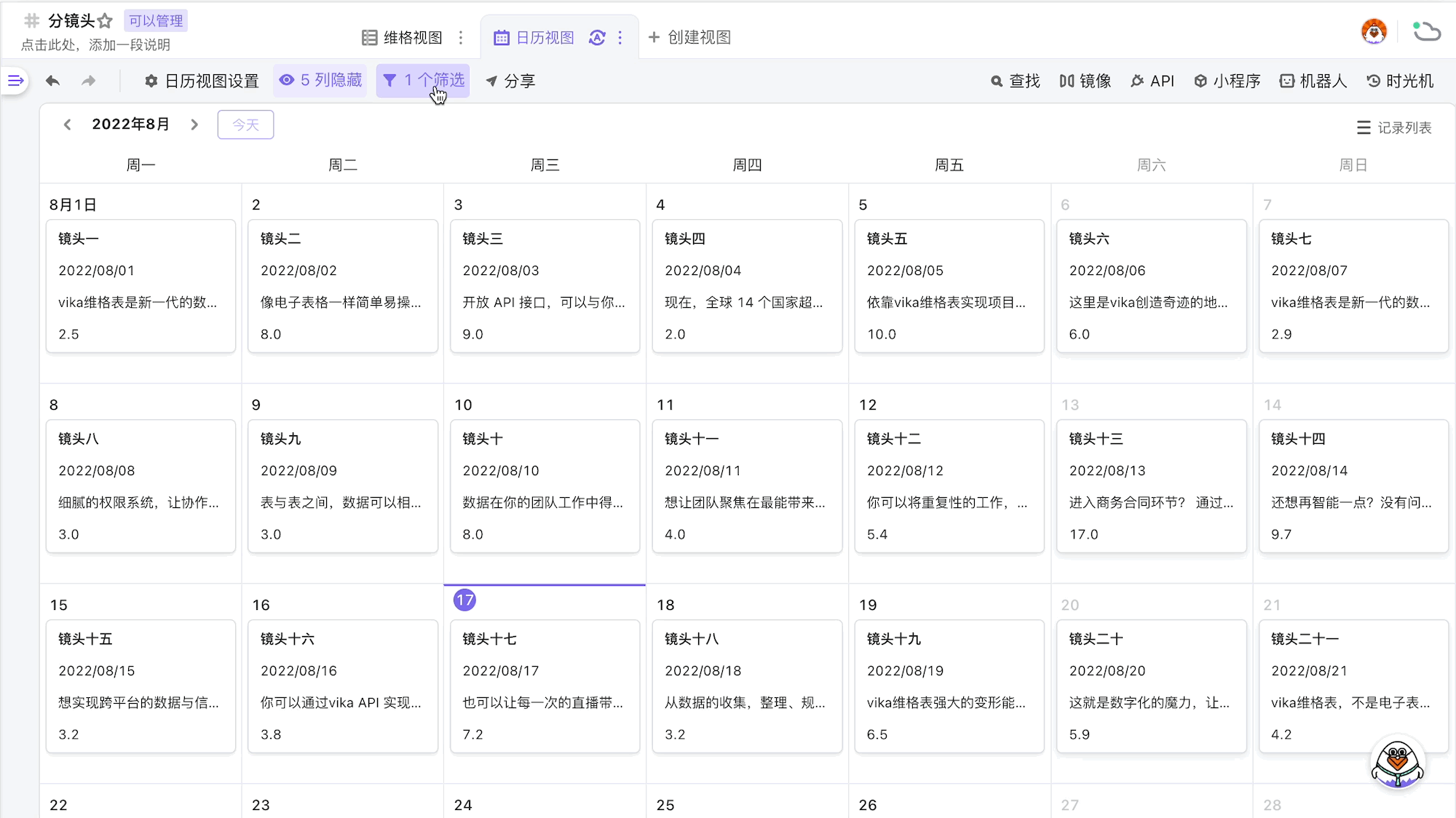Open the 1 个筛选 filter panel
Screen dimensions: 1456x818
point(423,80)
